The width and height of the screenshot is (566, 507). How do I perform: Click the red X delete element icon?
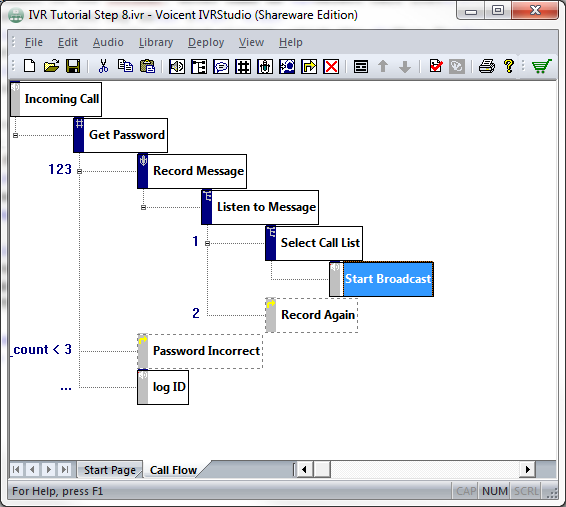[331, 67]
